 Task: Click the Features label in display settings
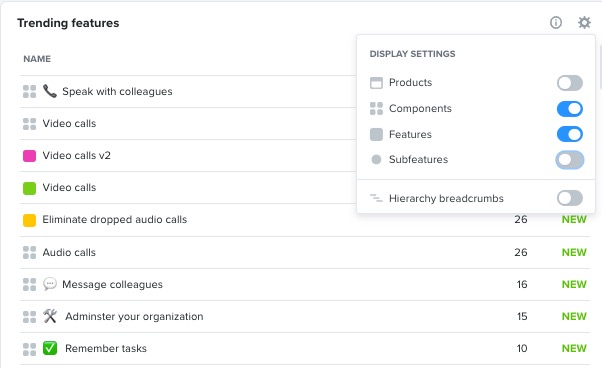click(x=410, y=134)
